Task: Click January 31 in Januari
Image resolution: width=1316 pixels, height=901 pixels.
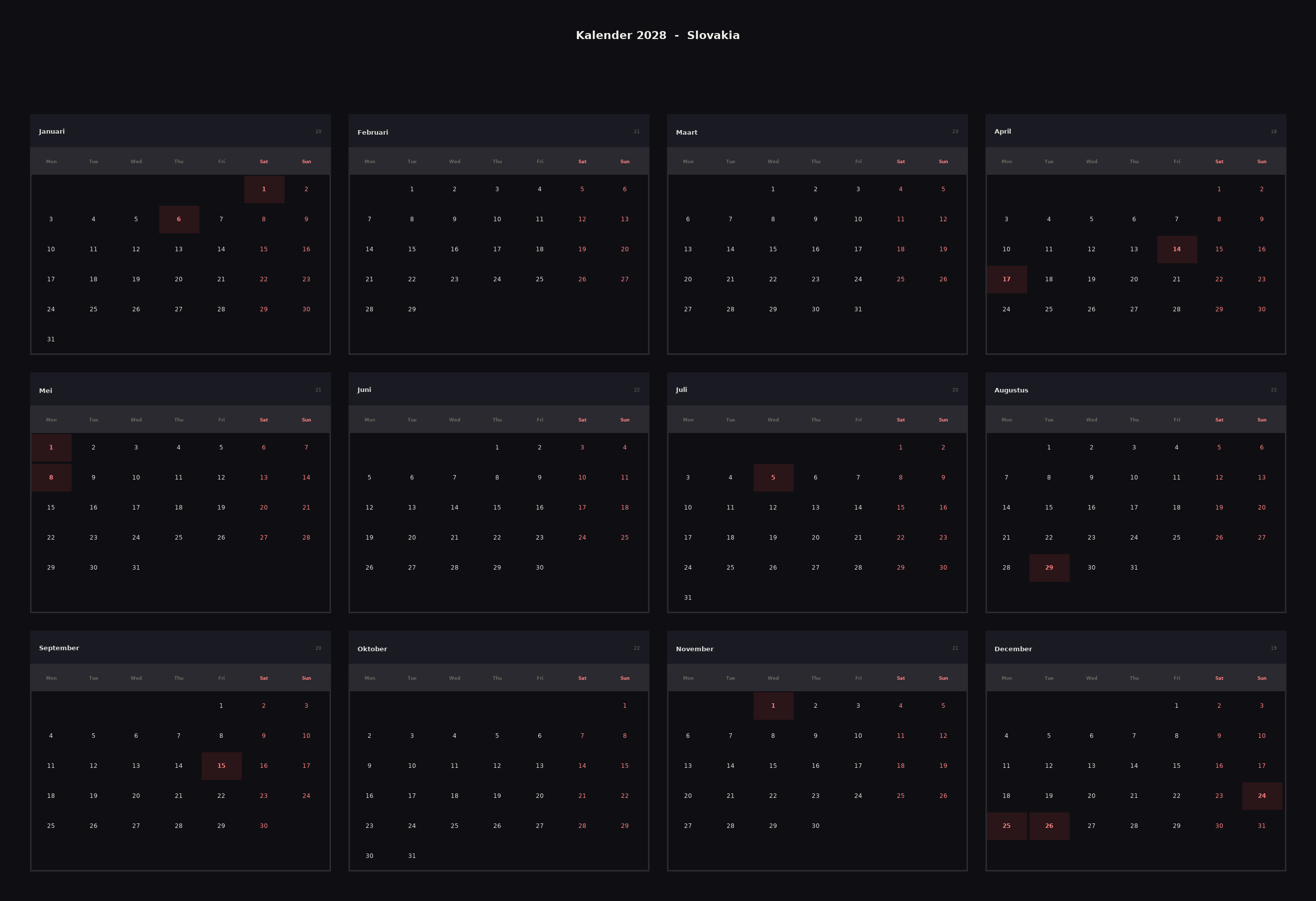Action: tap(51, 339)
